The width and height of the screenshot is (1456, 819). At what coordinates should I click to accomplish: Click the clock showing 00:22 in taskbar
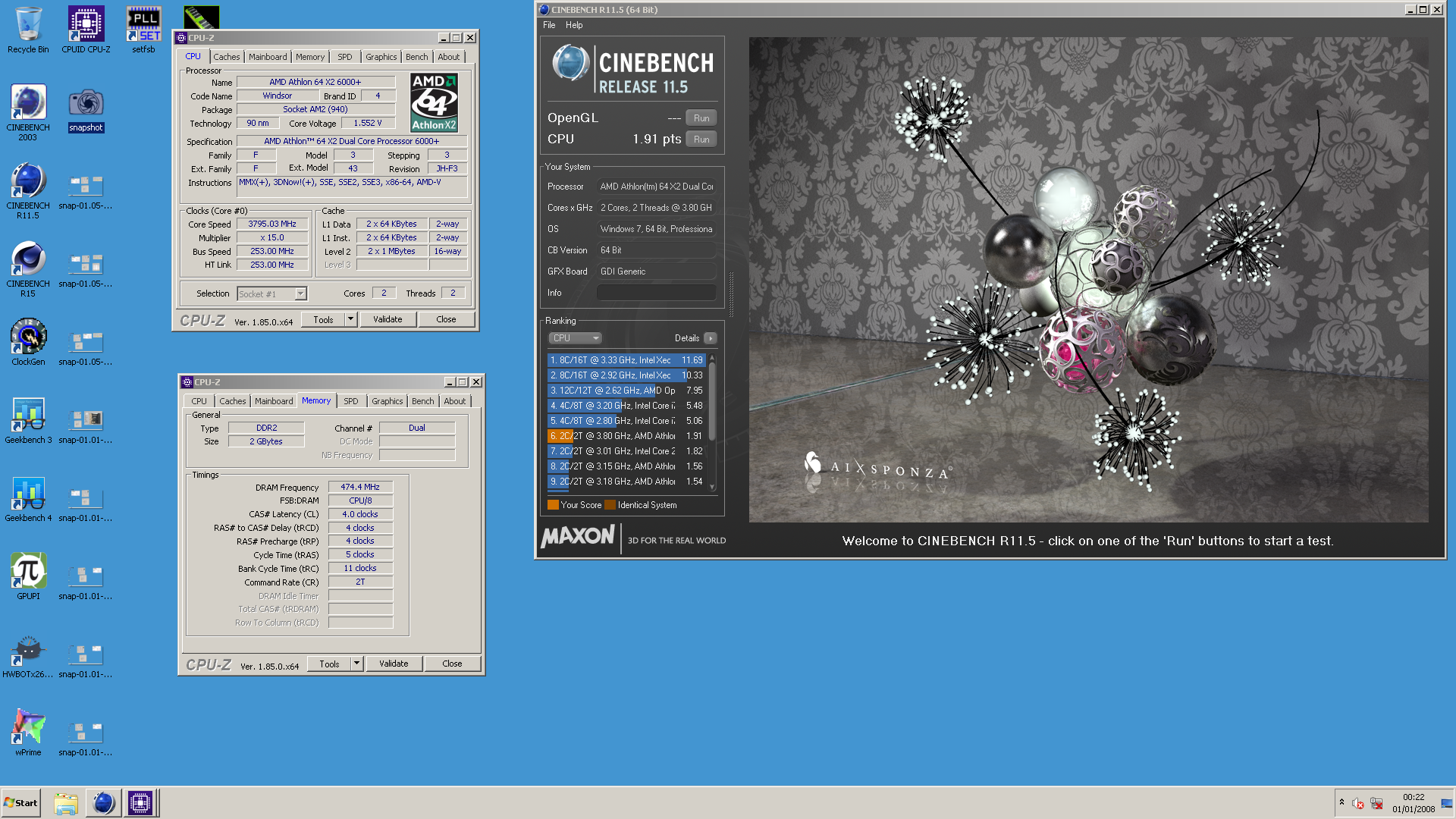point(1414,797)
